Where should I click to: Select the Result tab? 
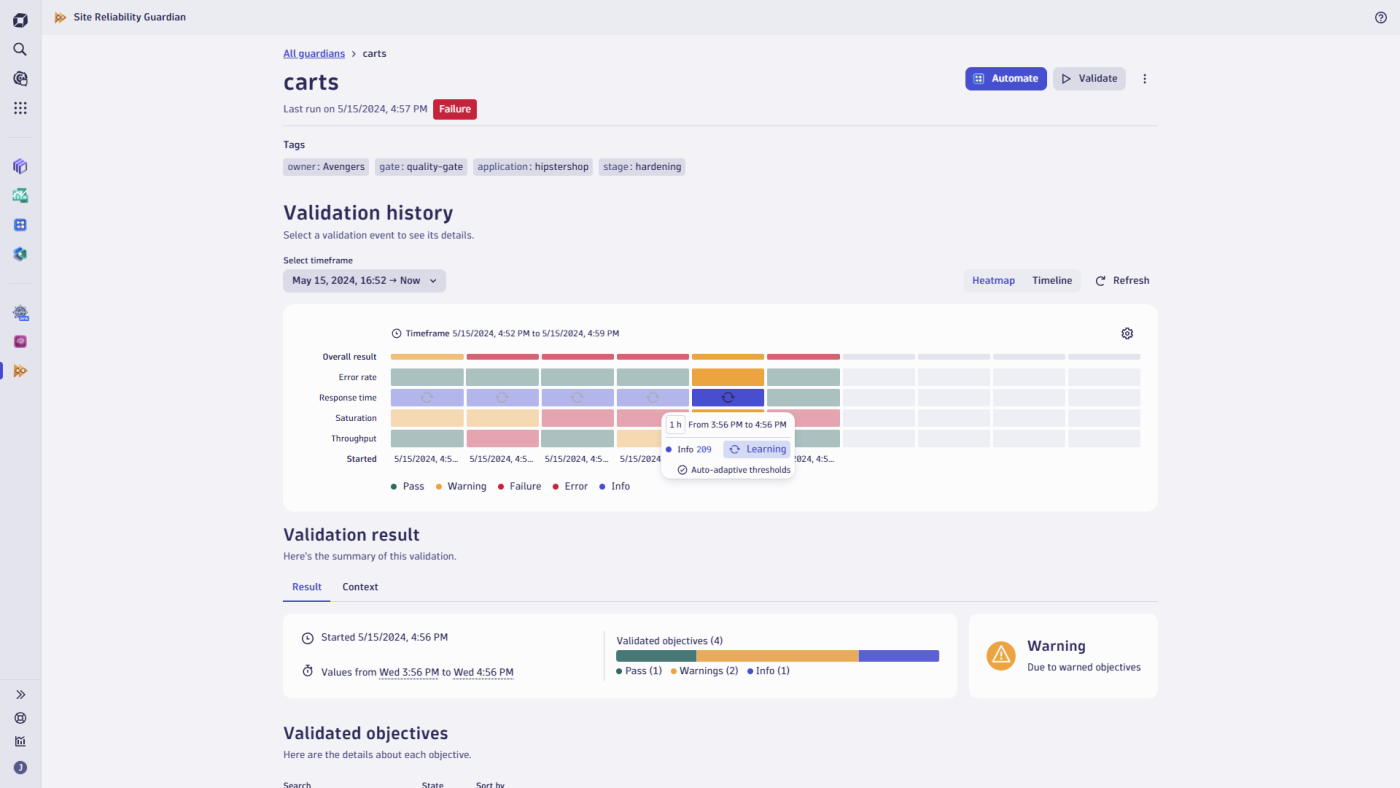pos(306,587)
